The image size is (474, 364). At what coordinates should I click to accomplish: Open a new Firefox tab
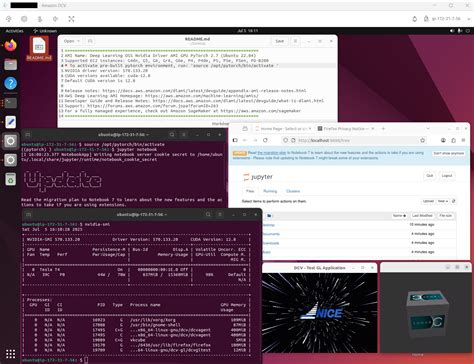383,129
